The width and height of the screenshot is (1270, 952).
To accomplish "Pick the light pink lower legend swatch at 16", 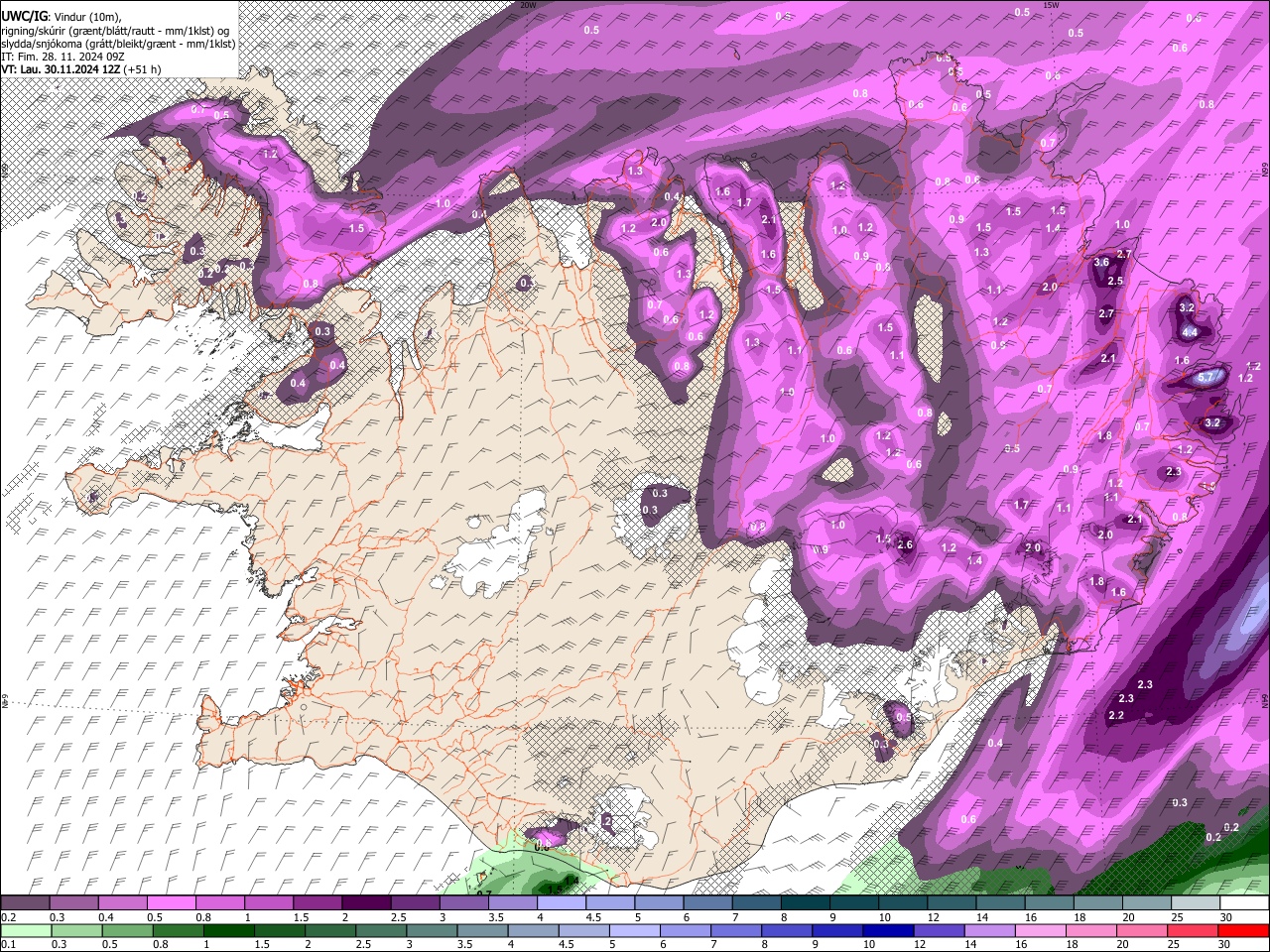I will [x=1041, y=931].
